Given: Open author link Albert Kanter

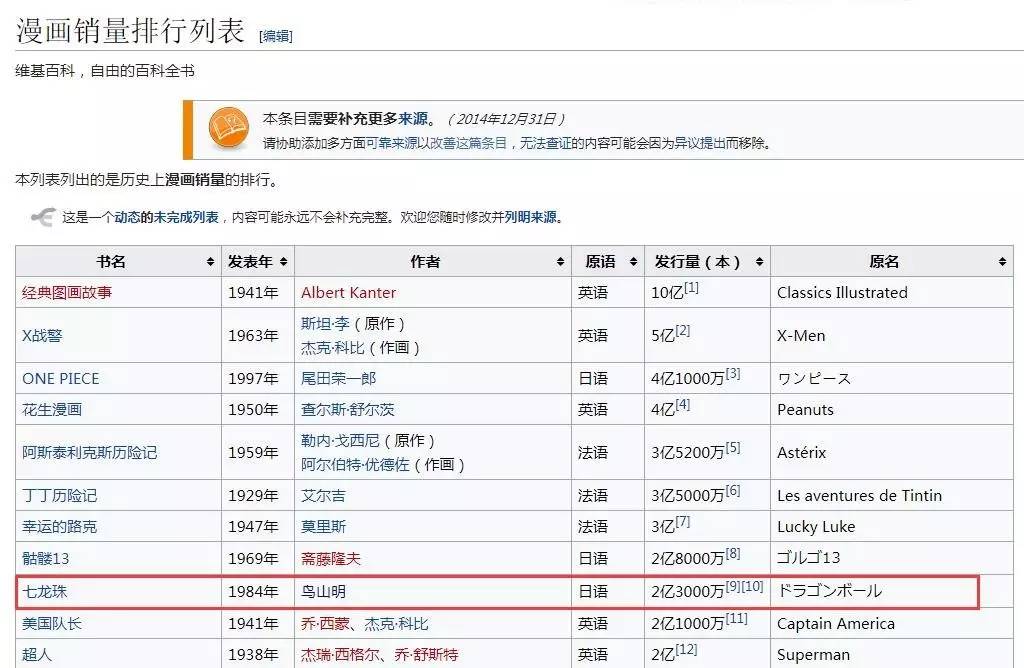Looking at the screenshot, I should point(348,293).
